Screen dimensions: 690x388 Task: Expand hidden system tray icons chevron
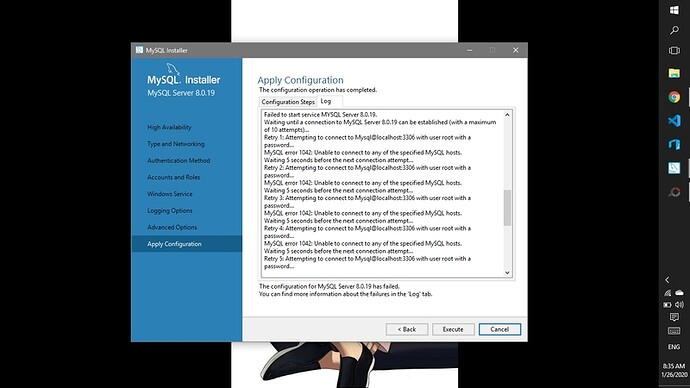pos(668,280)
